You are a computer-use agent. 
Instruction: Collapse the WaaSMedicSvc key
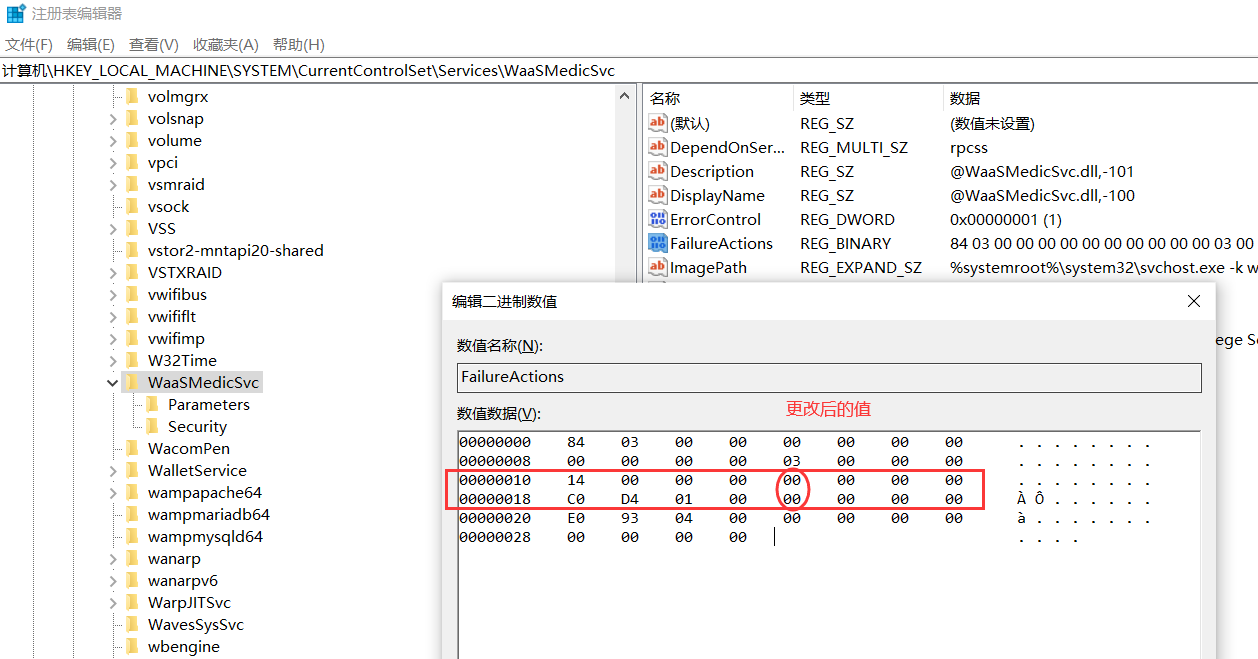113,383
